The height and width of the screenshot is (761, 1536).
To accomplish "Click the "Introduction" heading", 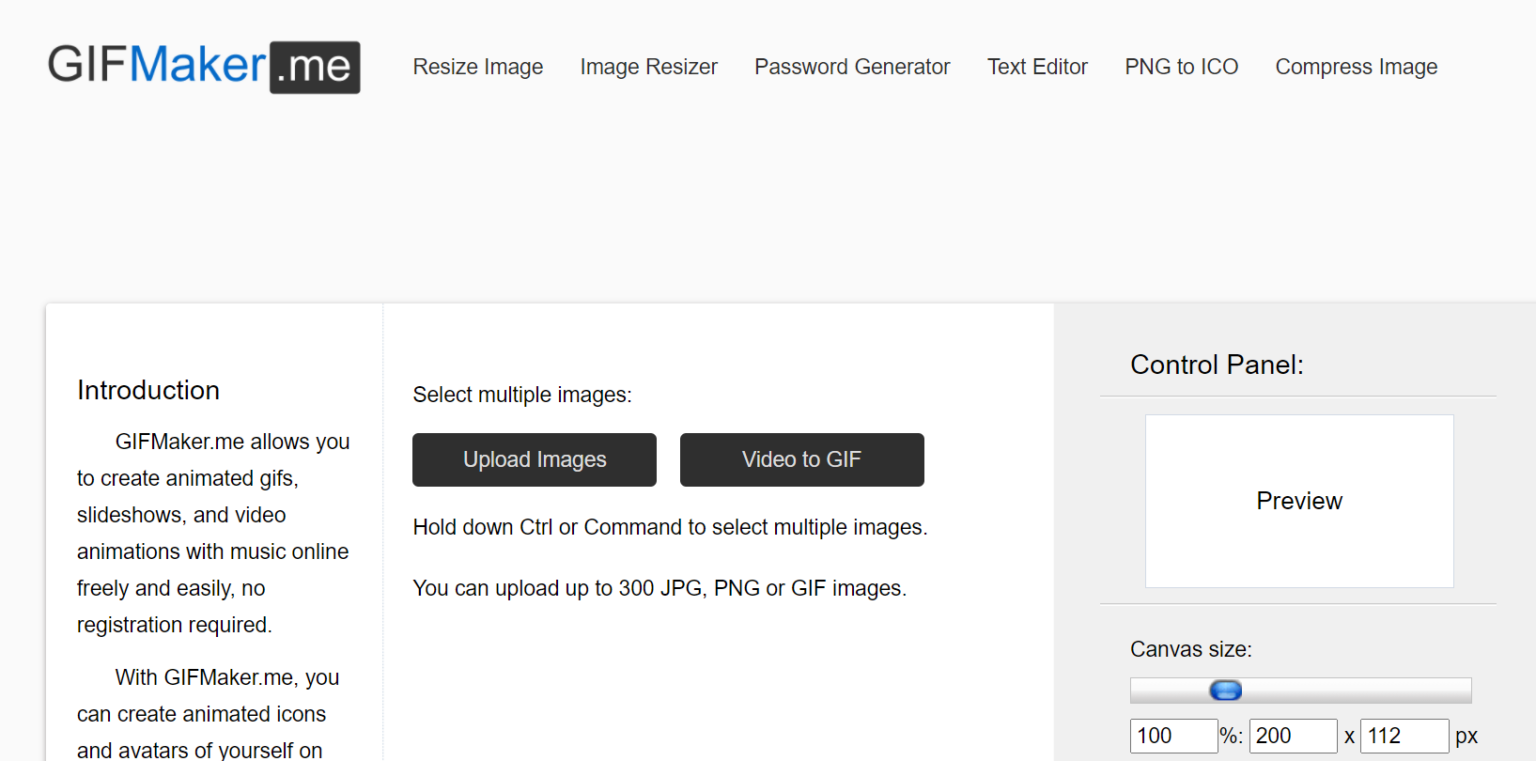I will pos(148,390).
